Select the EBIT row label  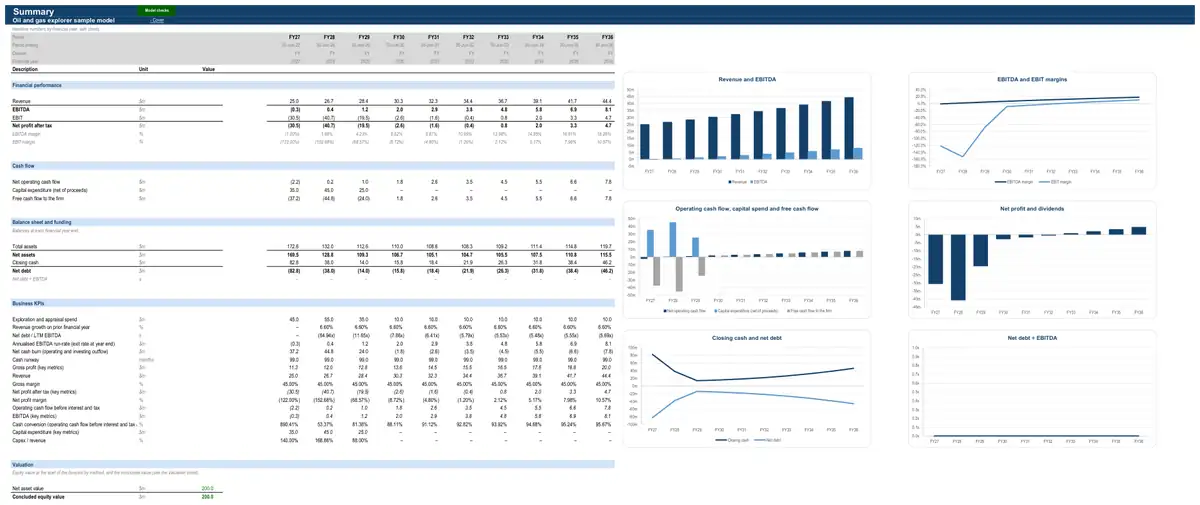(x=17, y=117)
